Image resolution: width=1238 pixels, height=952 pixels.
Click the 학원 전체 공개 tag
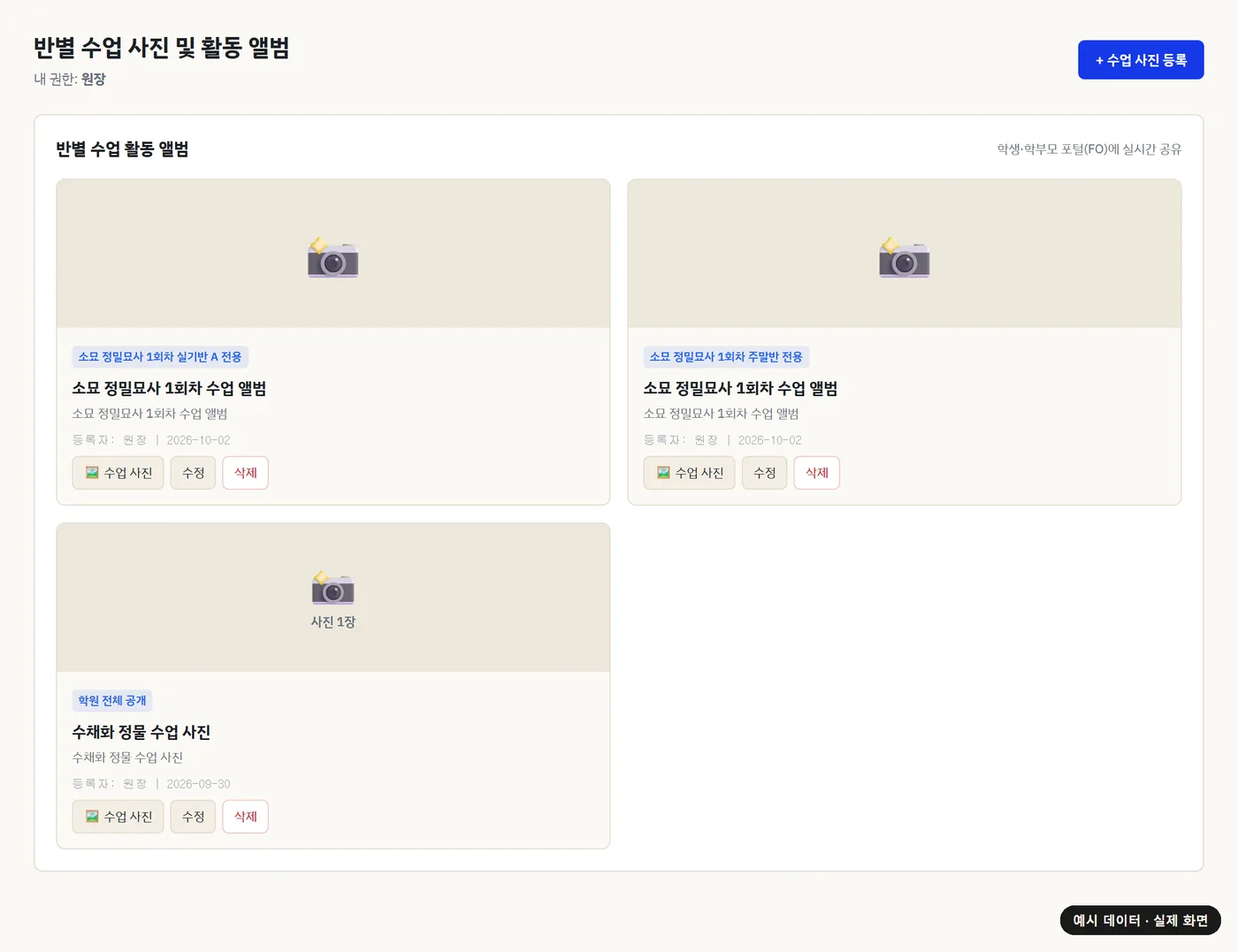tap(112, 701)
